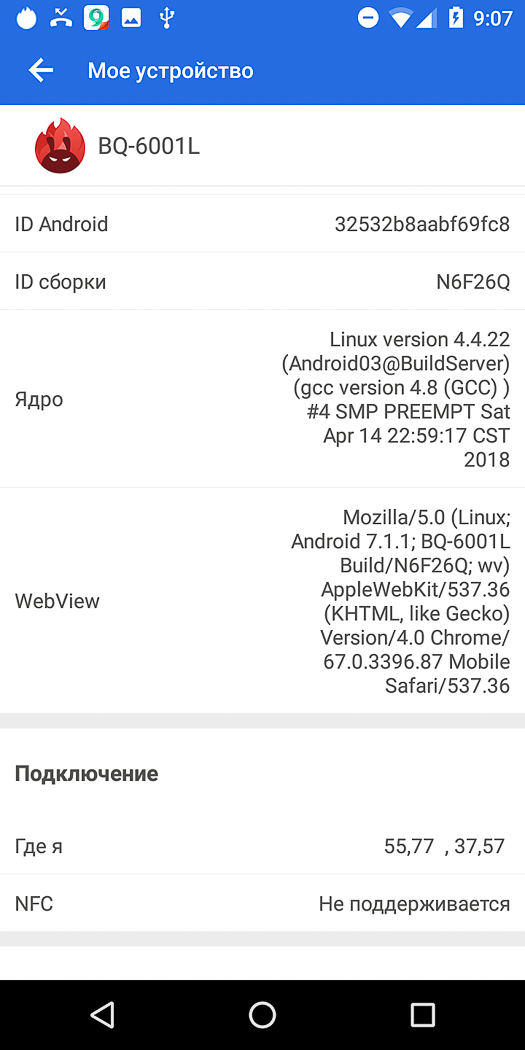Tap the back arrow in header
Viewport: 525px width, 1050px height.
pyautogui.click(x=41, y=70)
